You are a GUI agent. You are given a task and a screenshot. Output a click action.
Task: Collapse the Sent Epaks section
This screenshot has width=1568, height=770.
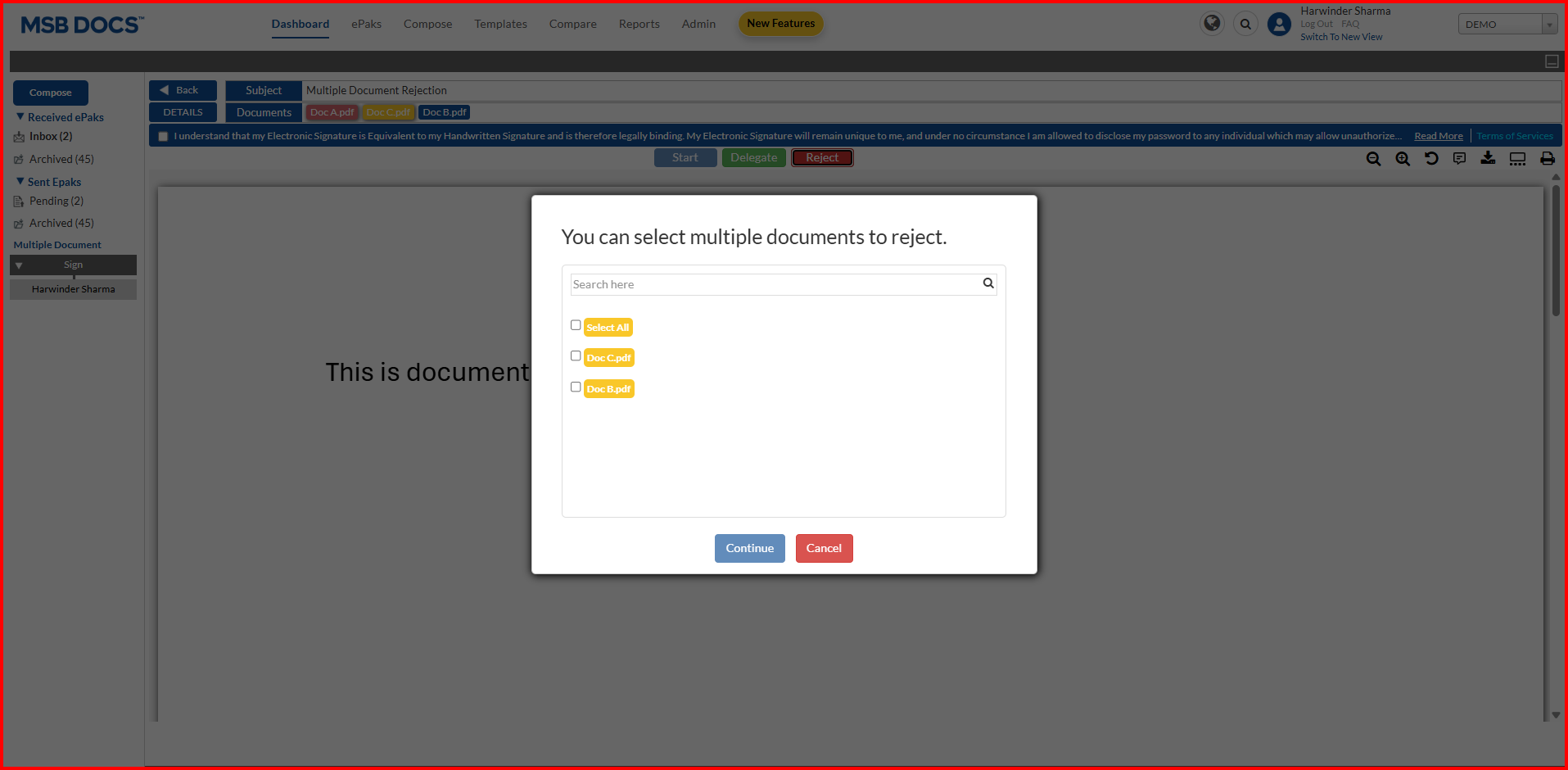coord(20,182)
